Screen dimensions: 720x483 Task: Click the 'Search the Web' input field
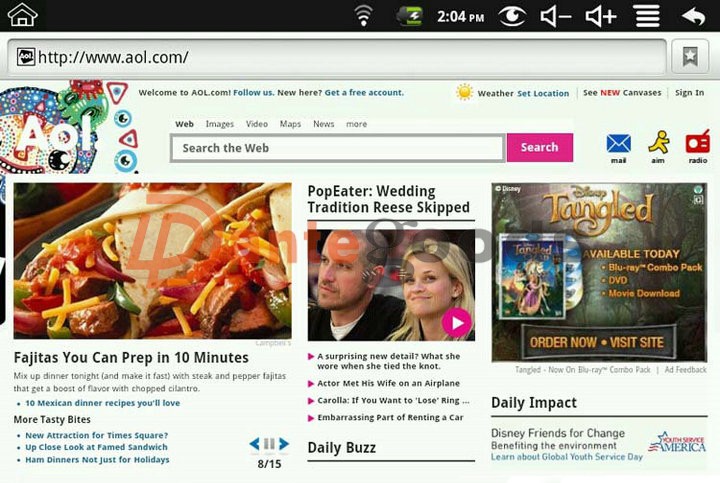(x=337, y=148)
